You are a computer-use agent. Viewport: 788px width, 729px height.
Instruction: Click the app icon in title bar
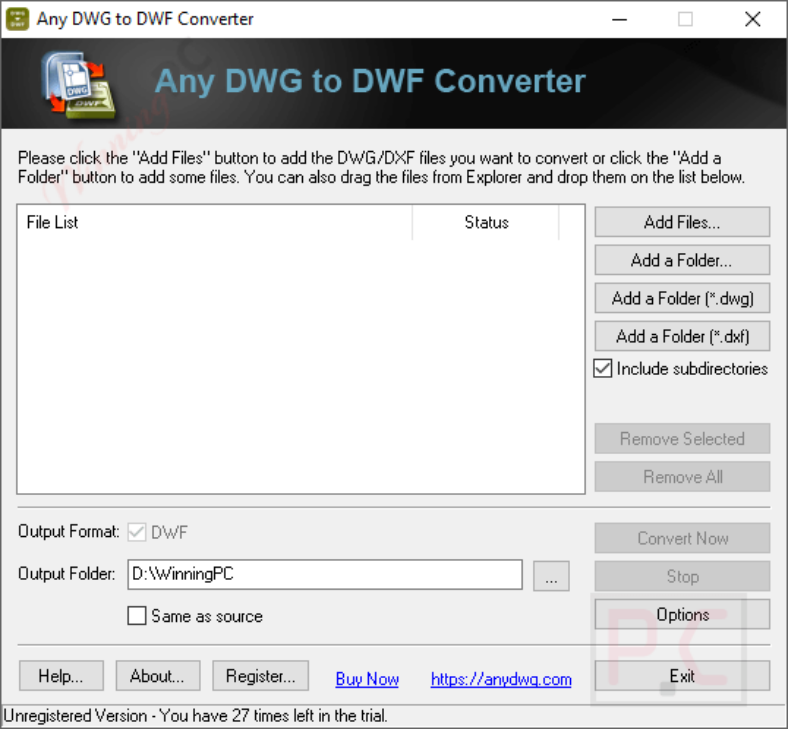click(x=17, y=19)
